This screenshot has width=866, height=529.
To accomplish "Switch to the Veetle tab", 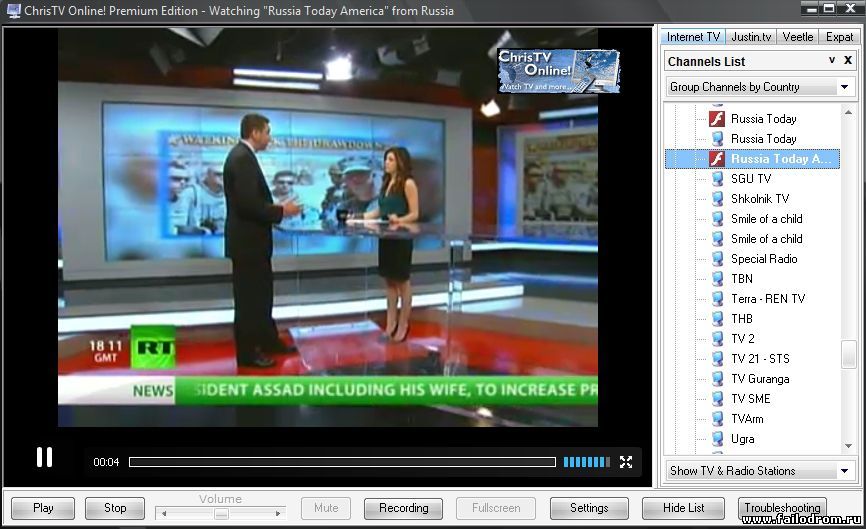I will click(798, 36).
